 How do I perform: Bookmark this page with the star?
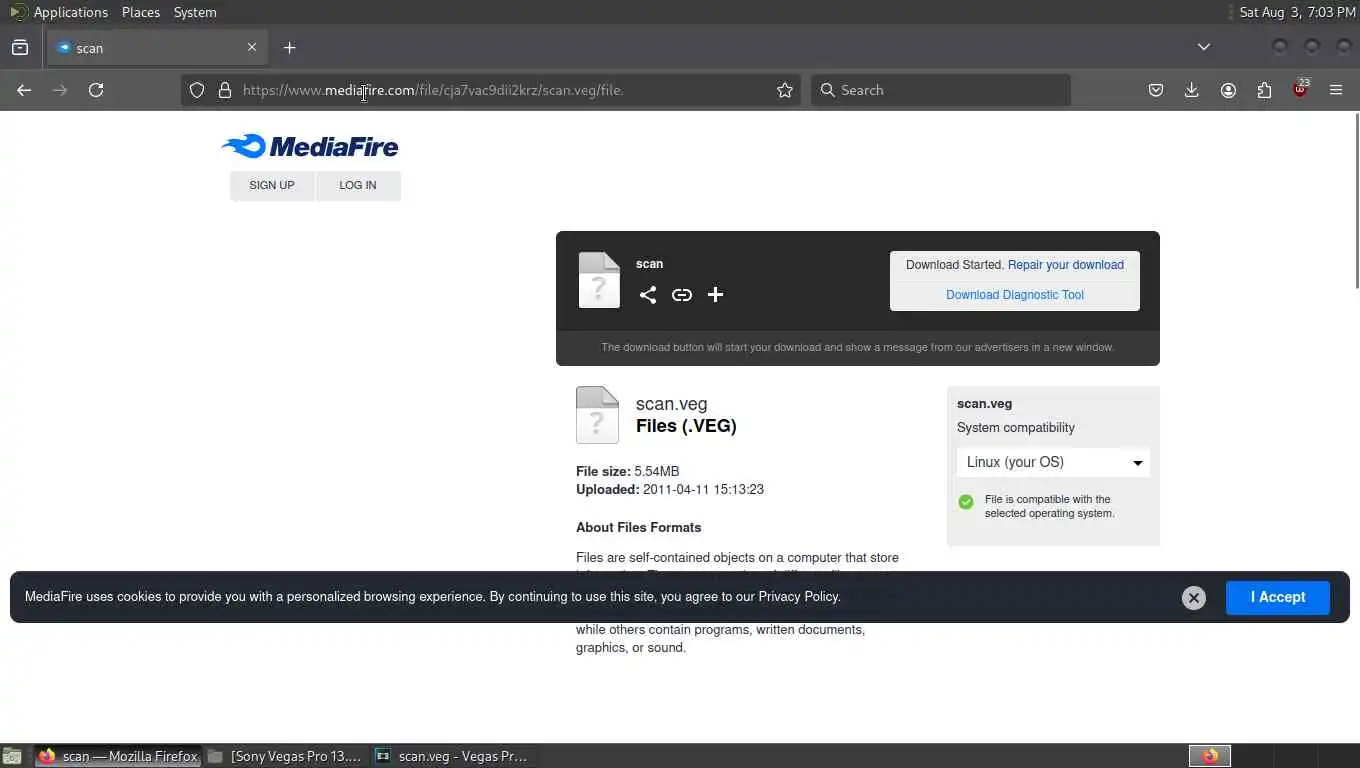(785, 90)
